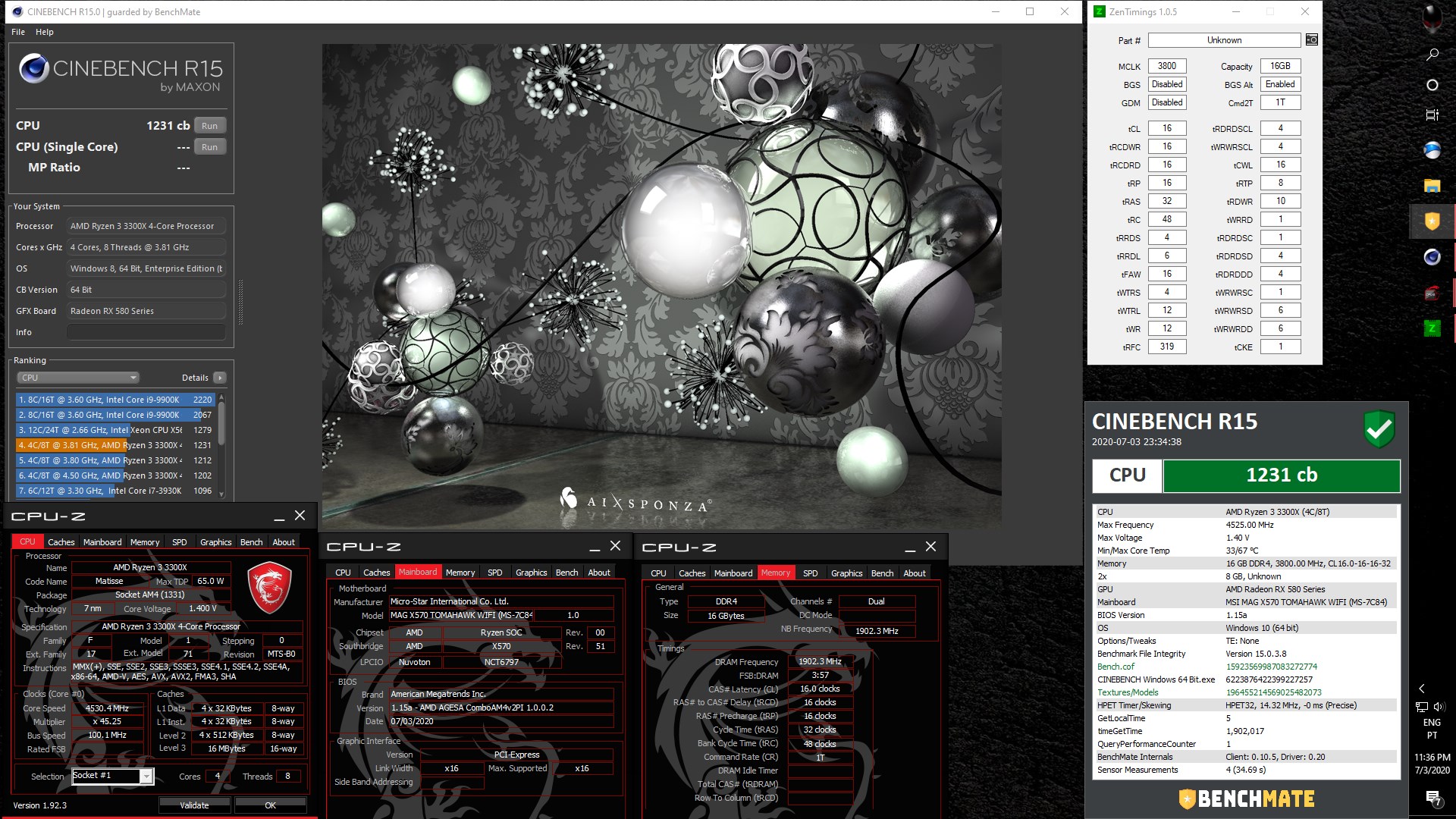Image resolution: width=1456 pixels, height=819 pixels.
Task: Click OK button in CPU-Z
Action: (270, 805)
